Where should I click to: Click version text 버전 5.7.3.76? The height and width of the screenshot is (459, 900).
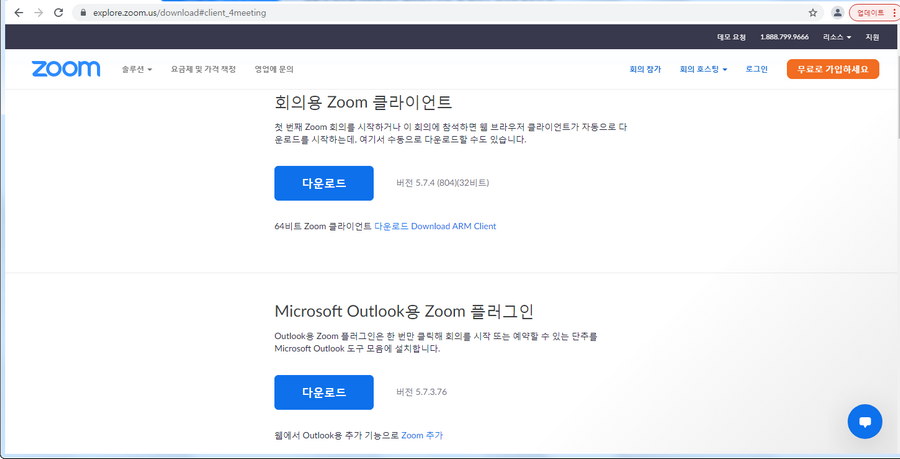[421, 392]
